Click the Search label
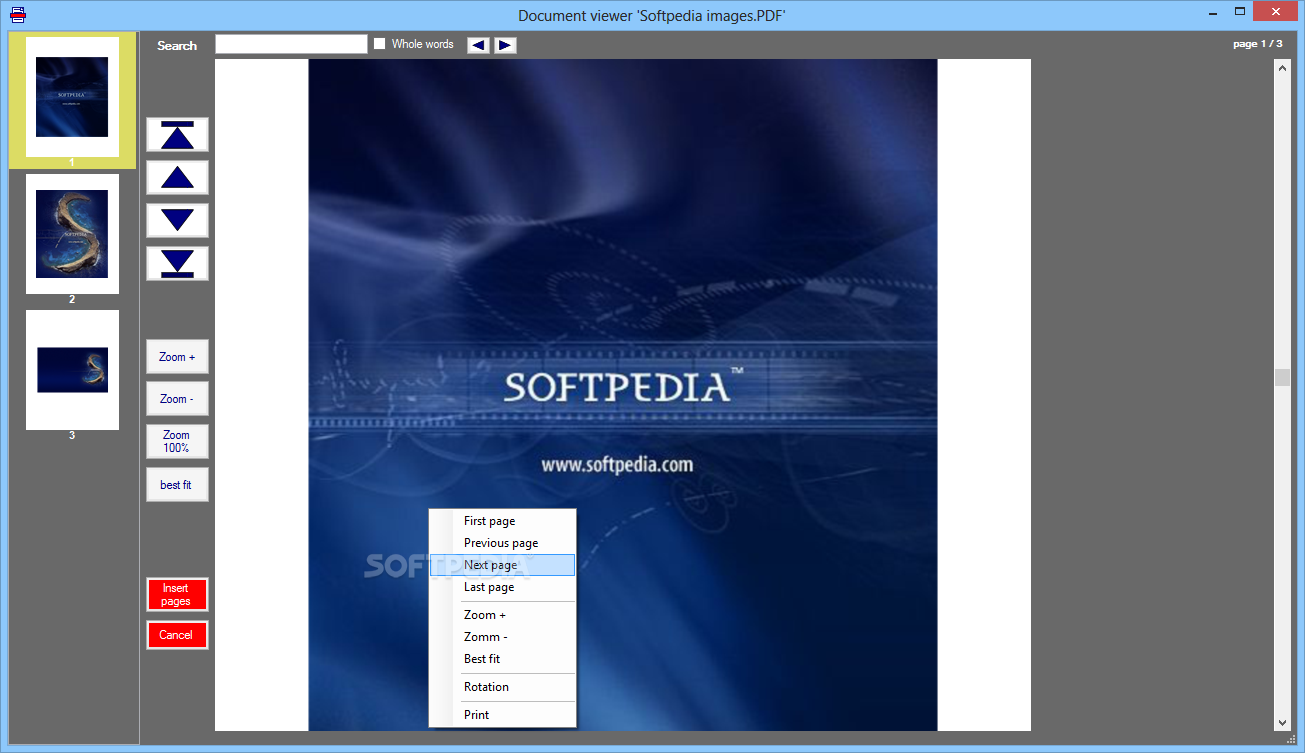 tap(177, 45)
